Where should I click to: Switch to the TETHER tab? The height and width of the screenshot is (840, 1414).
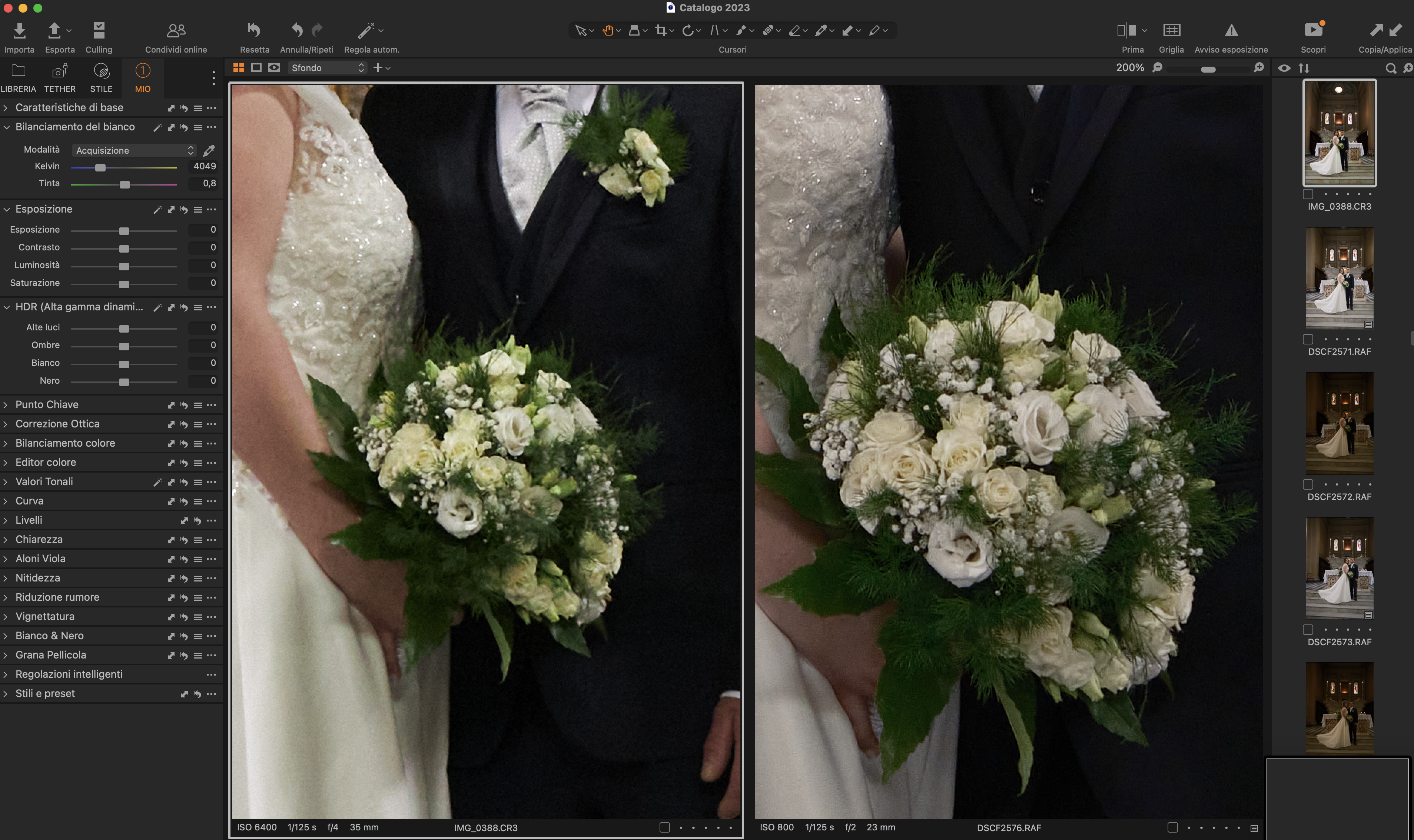pos(59,78)
